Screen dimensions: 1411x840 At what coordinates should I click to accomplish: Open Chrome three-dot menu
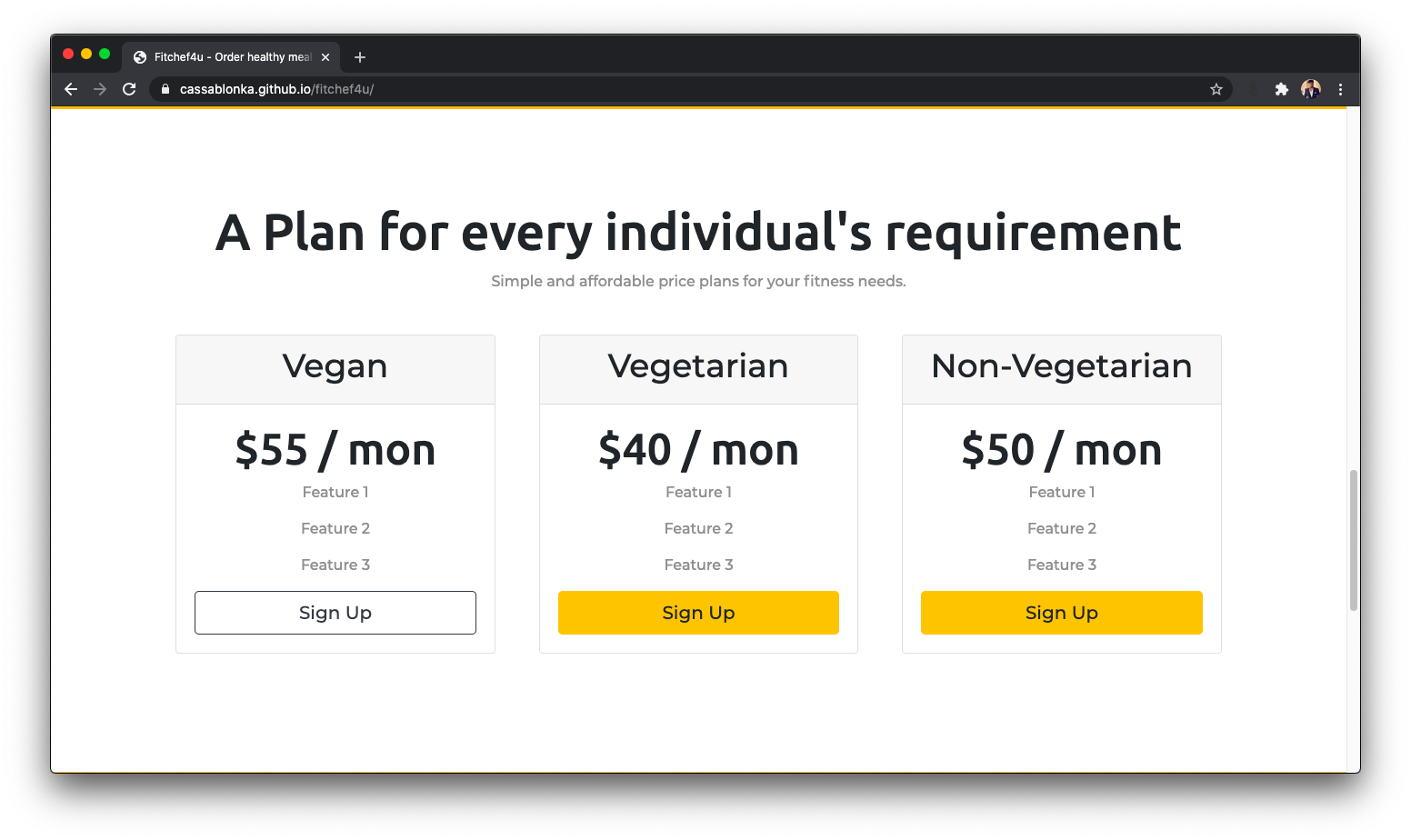tap(1340, 89)
